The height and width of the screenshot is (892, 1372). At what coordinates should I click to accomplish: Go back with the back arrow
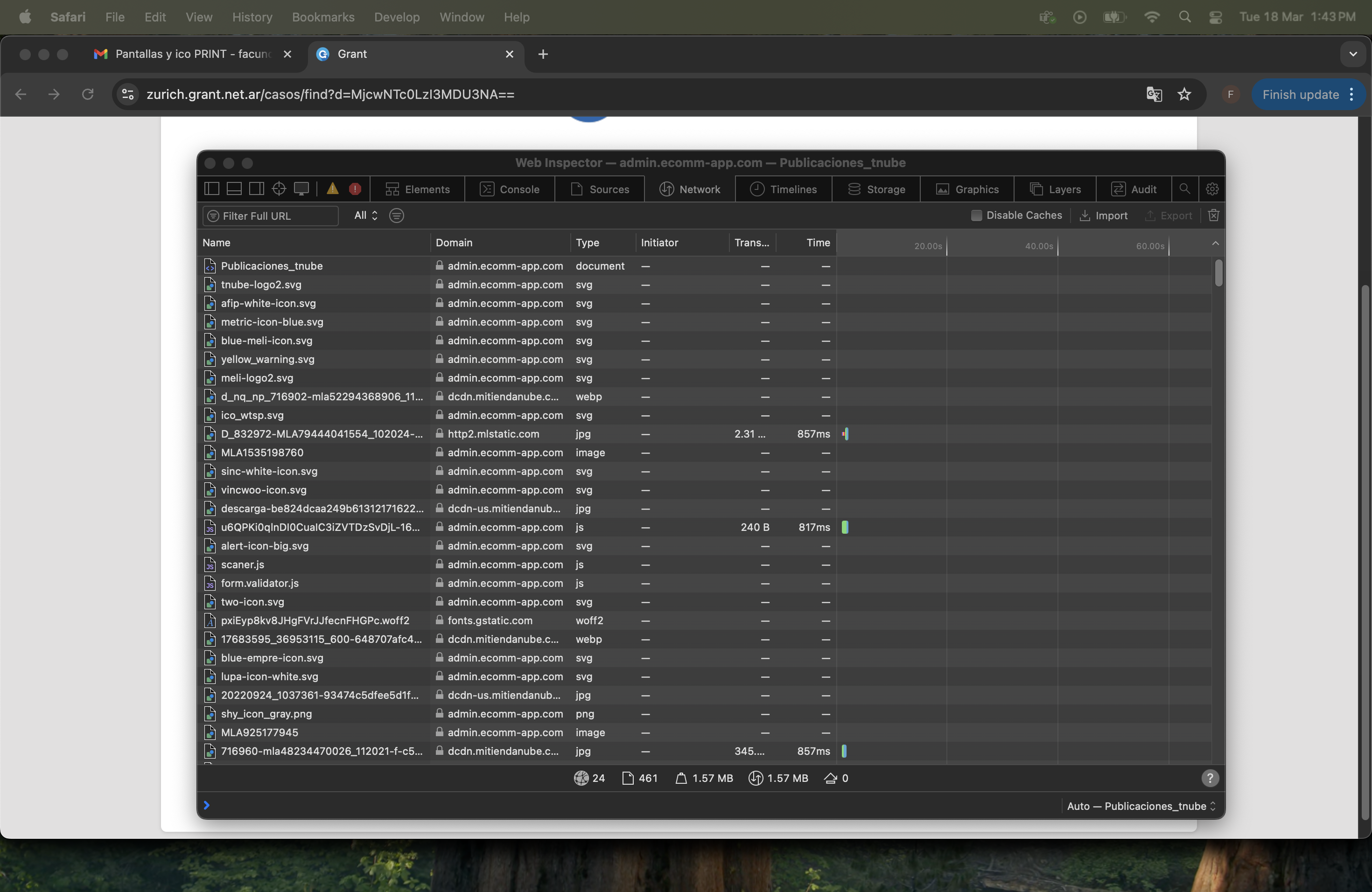(21, 94)
